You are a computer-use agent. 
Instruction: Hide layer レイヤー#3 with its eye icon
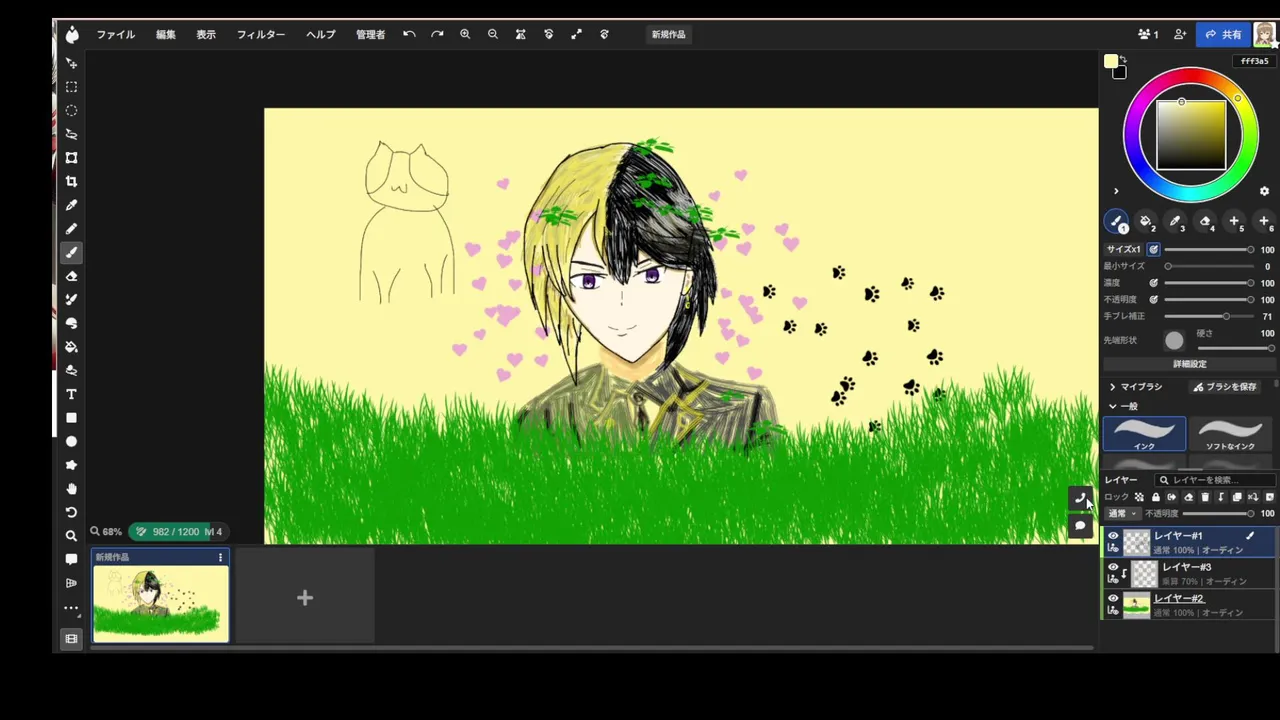point(1113,567)
